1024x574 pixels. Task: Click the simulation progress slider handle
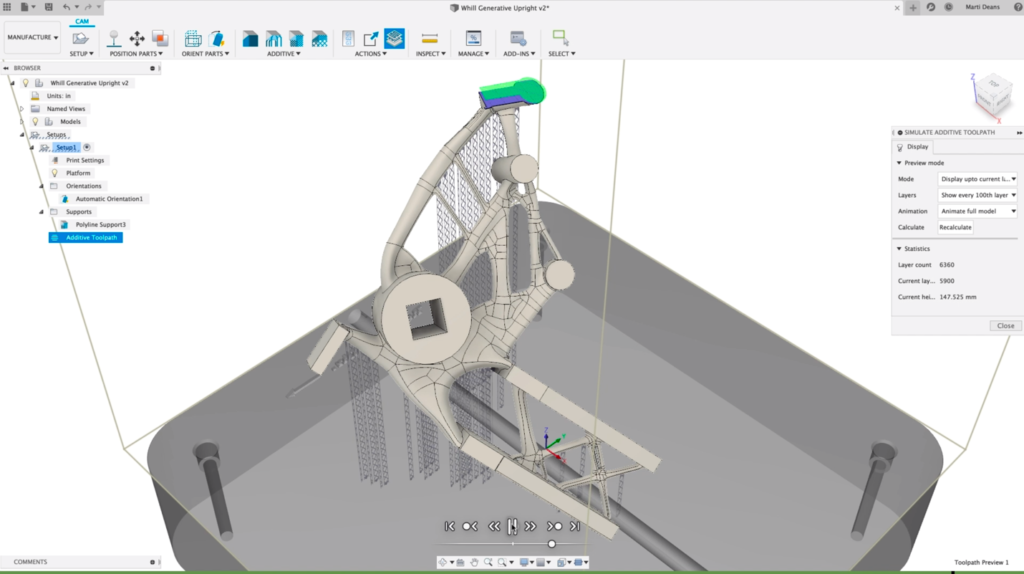coord(551,544)
